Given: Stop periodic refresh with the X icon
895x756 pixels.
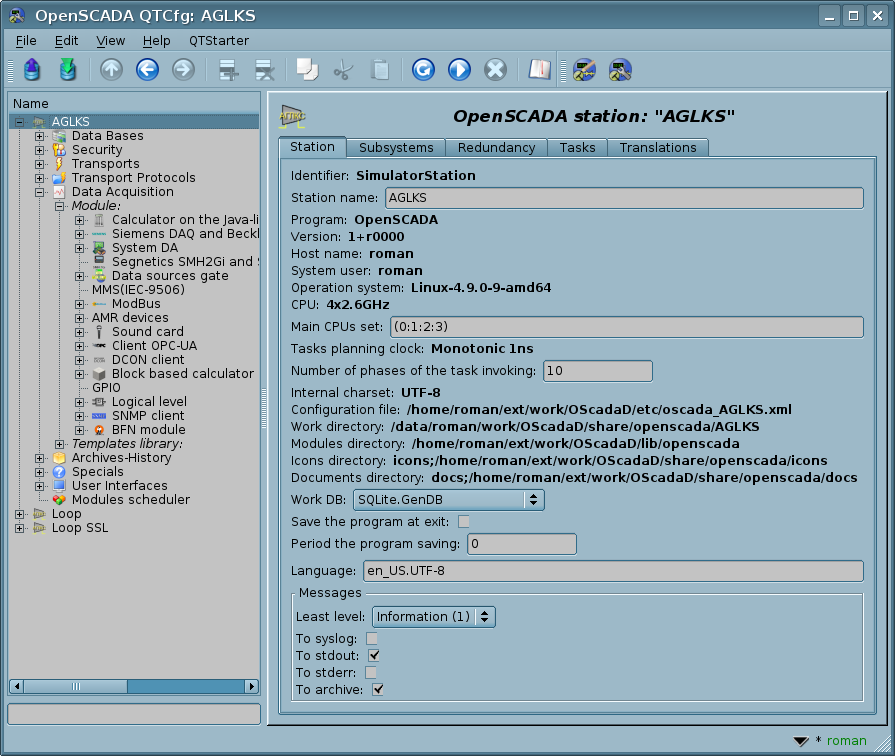Looking at the screenshot, I should pos(495,70).
